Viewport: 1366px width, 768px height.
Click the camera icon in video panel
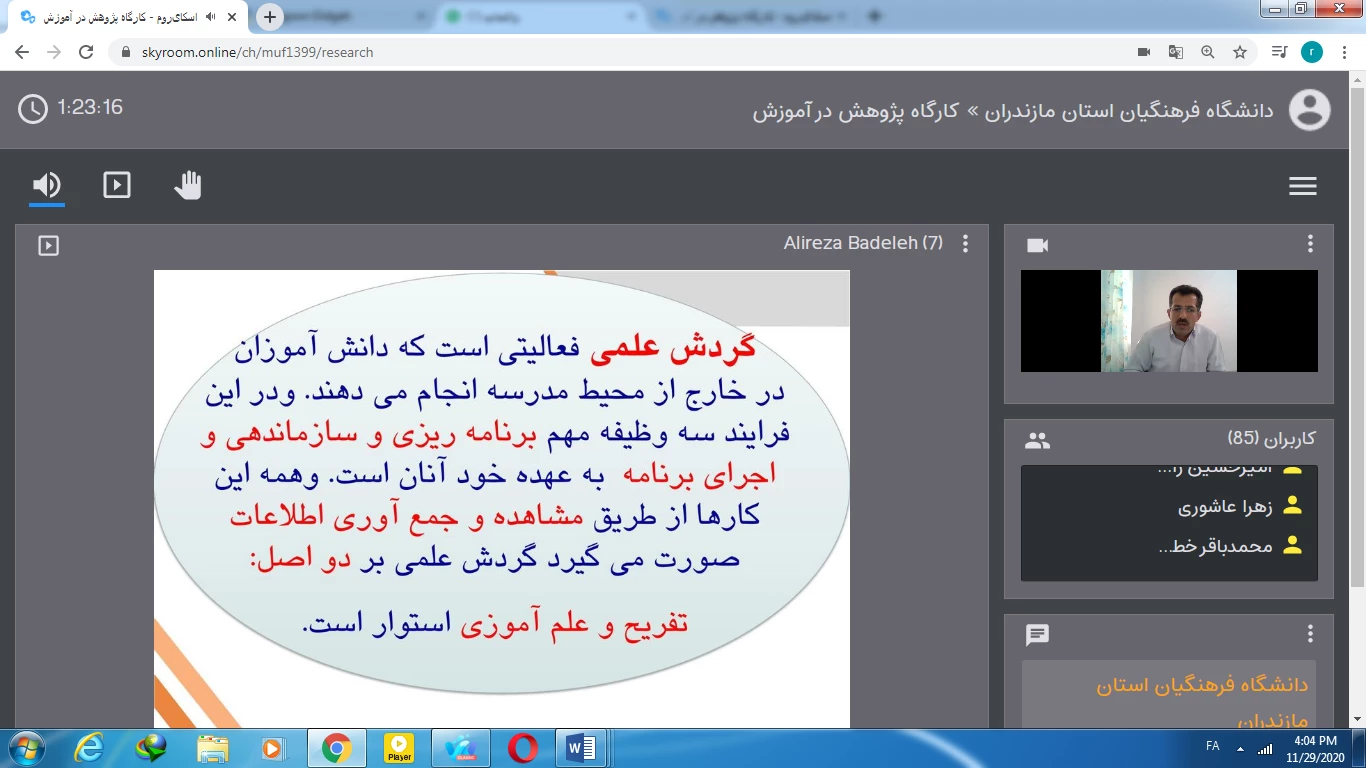pyautogui.click(x=1037, y=245)
